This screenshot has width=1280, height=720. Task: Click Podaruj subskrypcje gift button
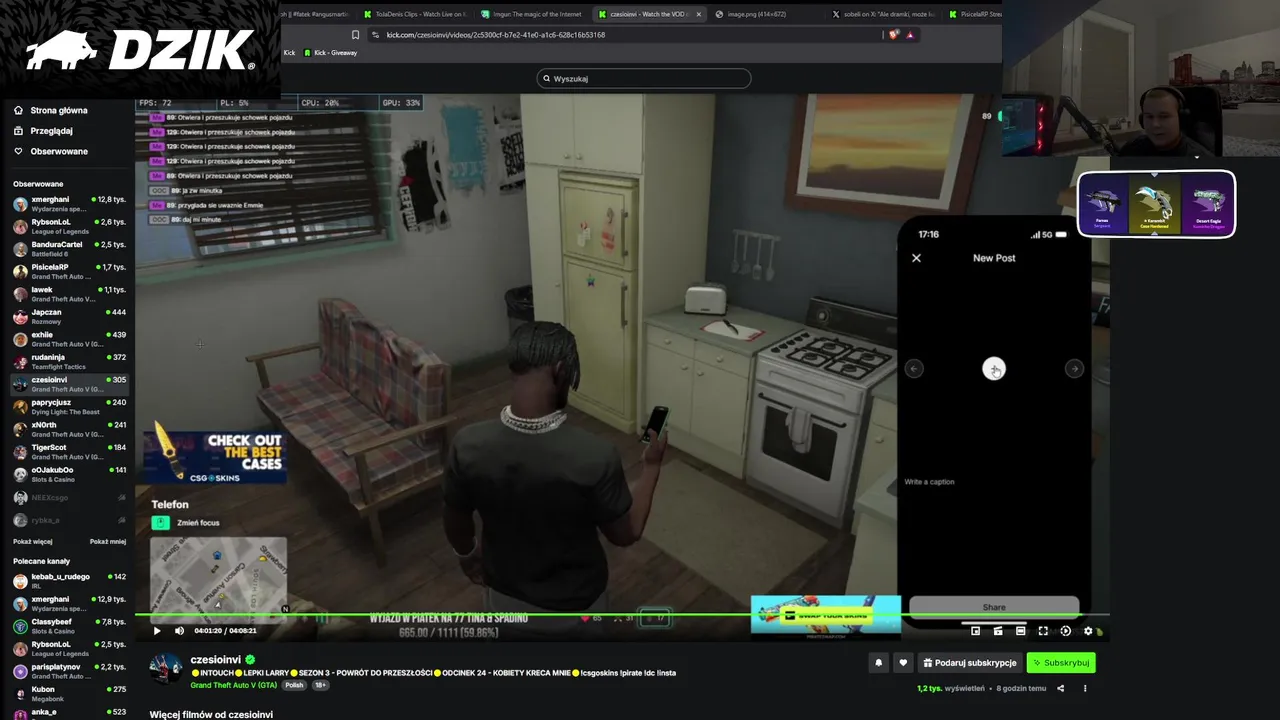tap(970, 662)
